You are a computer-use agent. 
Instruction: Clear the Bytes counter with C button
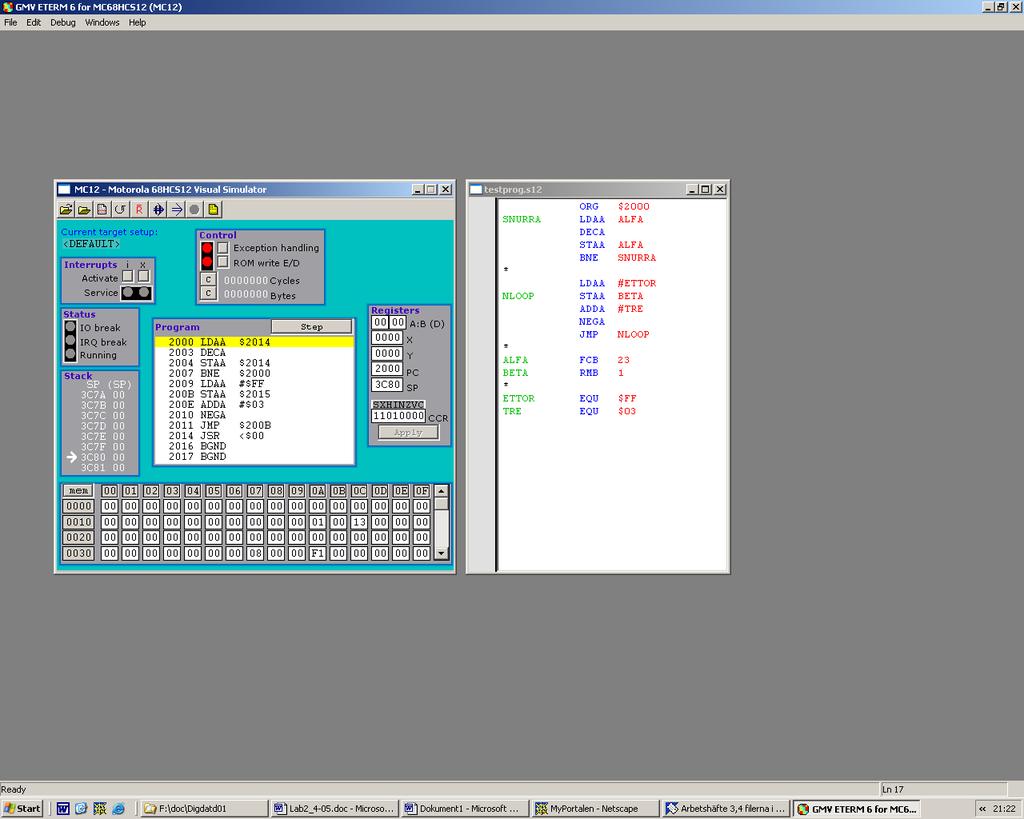coord(208,294)
